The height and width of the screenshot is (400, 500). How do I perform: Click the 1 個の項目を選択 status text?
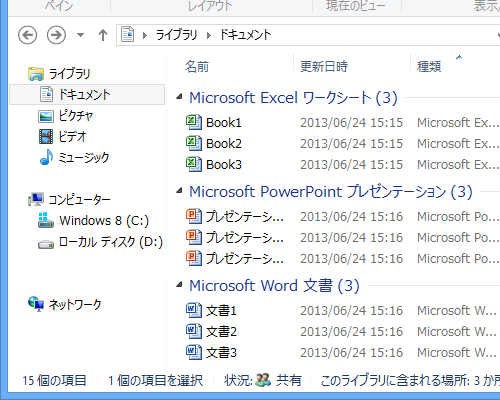tap(155, 380)
